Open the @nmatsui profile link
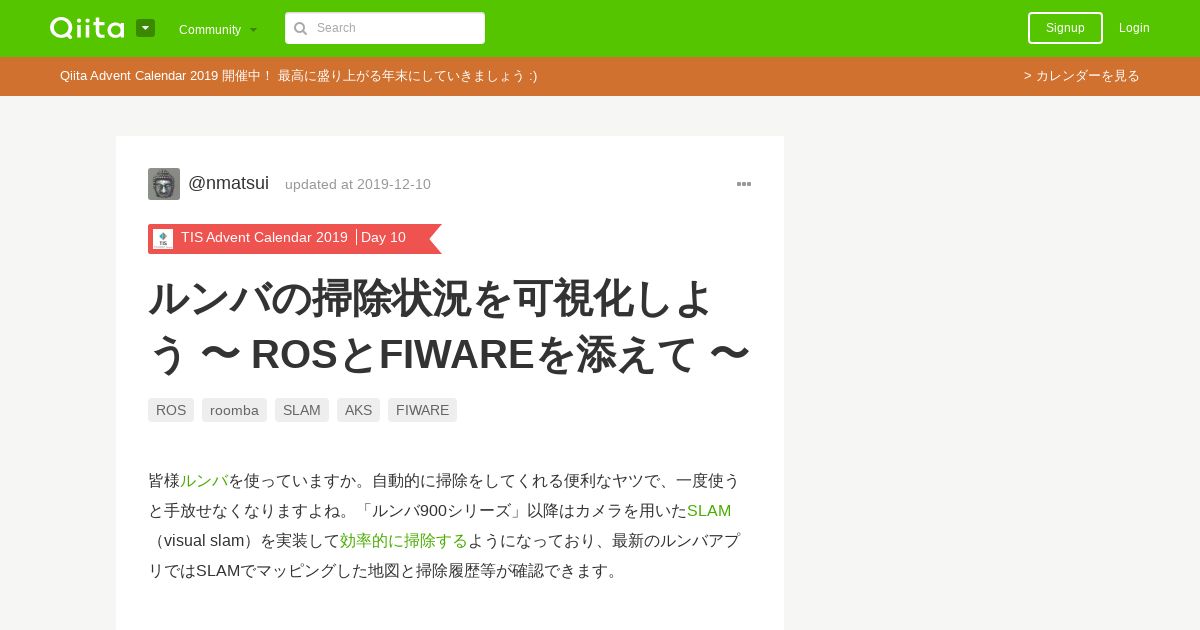This screenshot has height=630, width=1200. (228, 183)
